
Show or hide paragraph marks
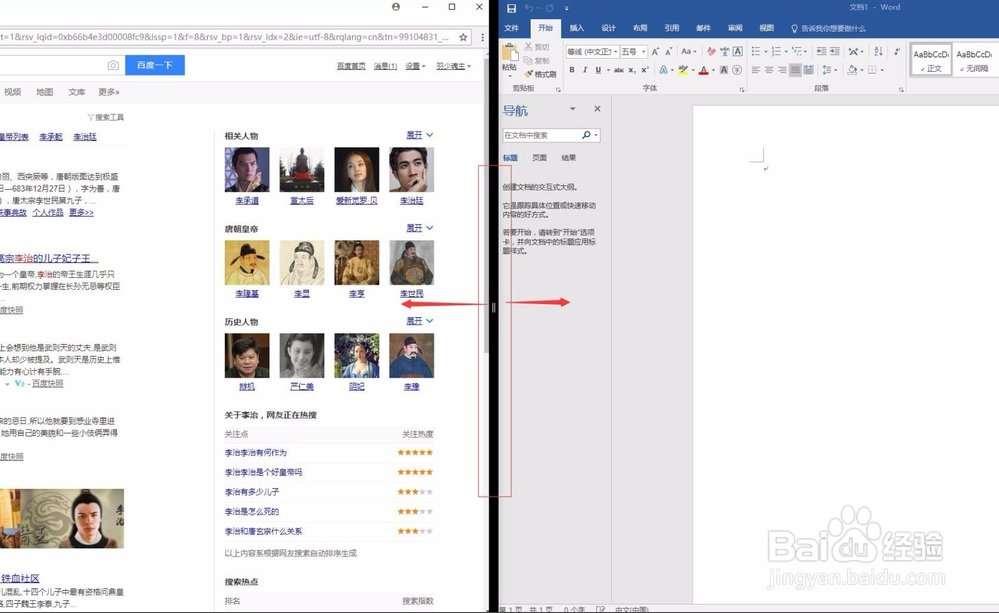click(x=897, y=52)
